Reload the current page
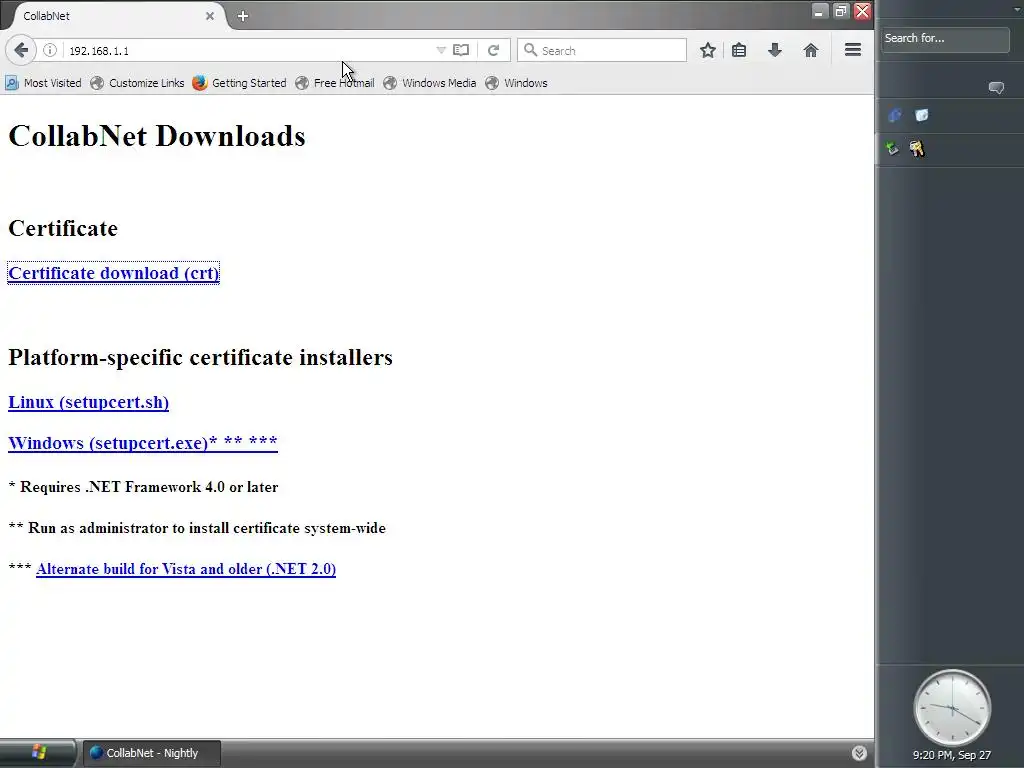 point(494,50)
